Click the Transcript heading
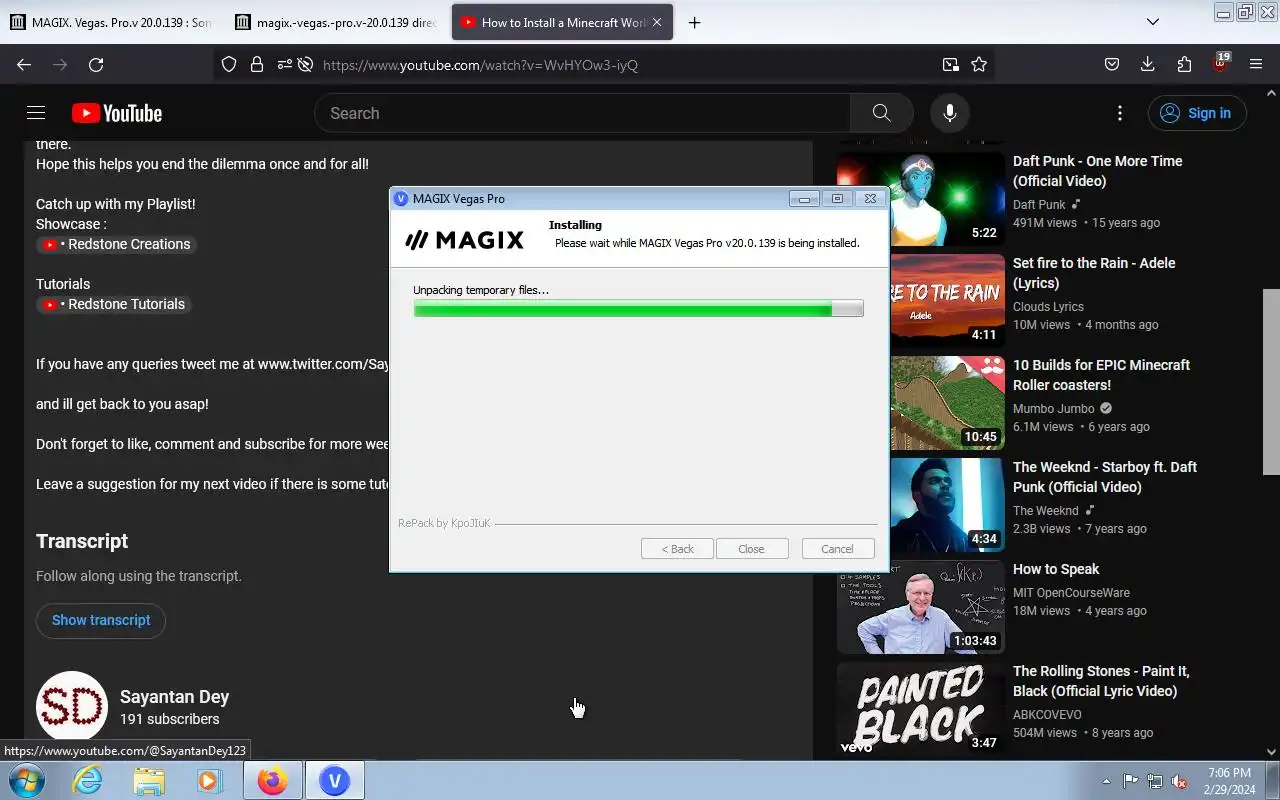 82,541
